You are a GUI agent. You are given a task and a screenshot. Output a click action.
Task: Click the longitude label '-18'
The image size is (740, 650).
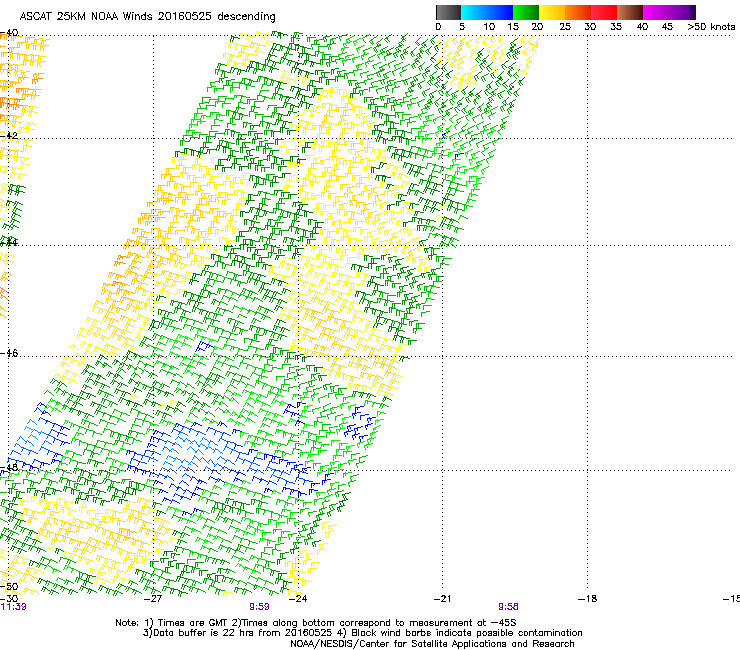click(x=588, y=599)
